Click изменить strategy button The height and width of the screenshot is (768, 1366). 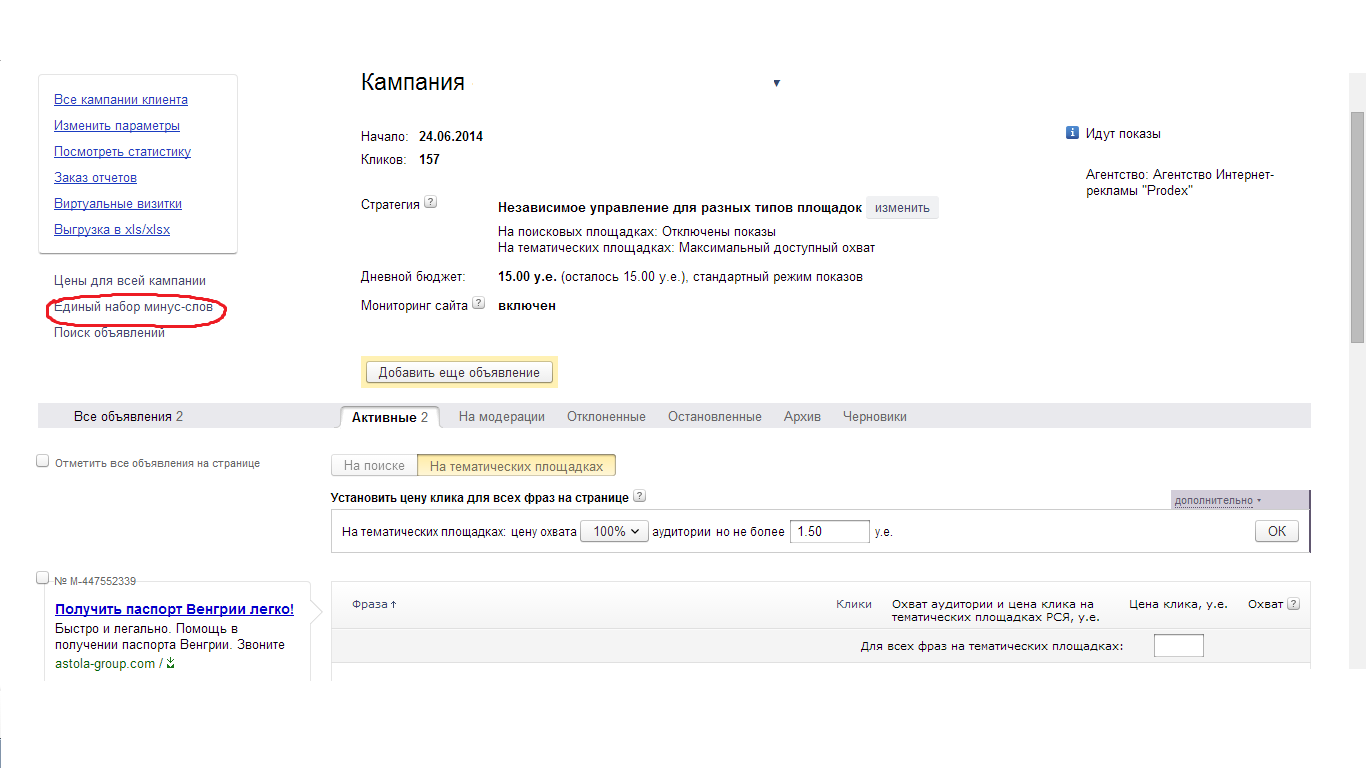(x=902, y=208)
